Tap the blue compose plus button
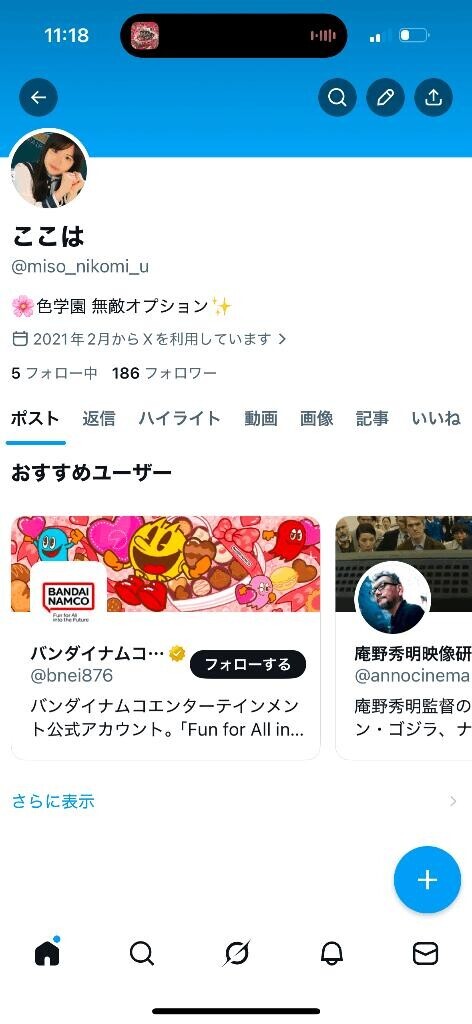The height and width of the screenshot is (1024, 472). pos(427,880)
